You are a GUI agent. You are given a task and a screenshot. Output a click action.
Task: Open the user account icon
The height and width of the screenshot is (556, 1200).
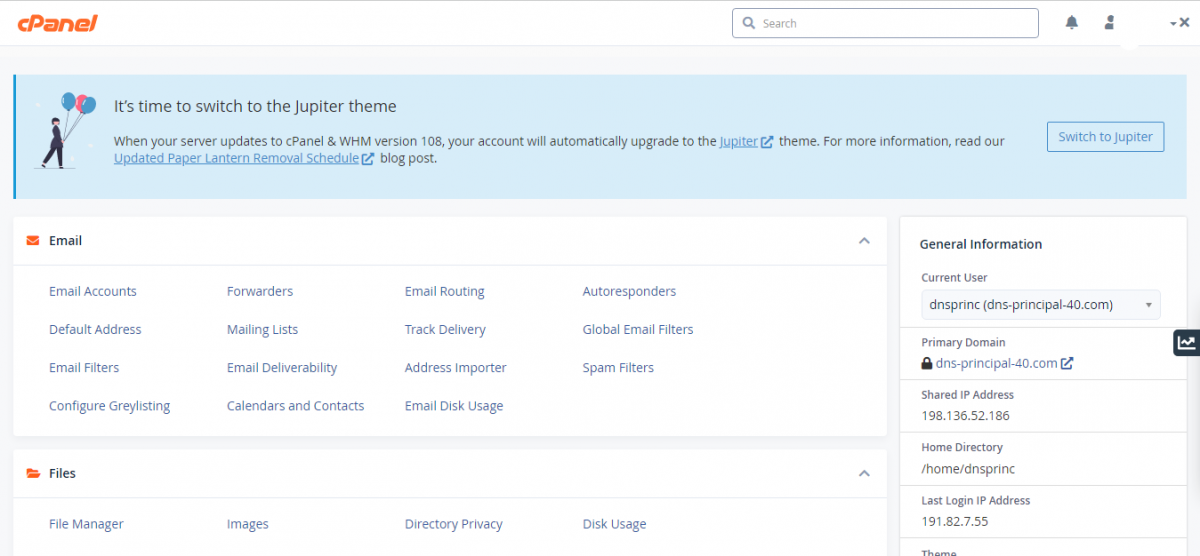click(1109, 23)
